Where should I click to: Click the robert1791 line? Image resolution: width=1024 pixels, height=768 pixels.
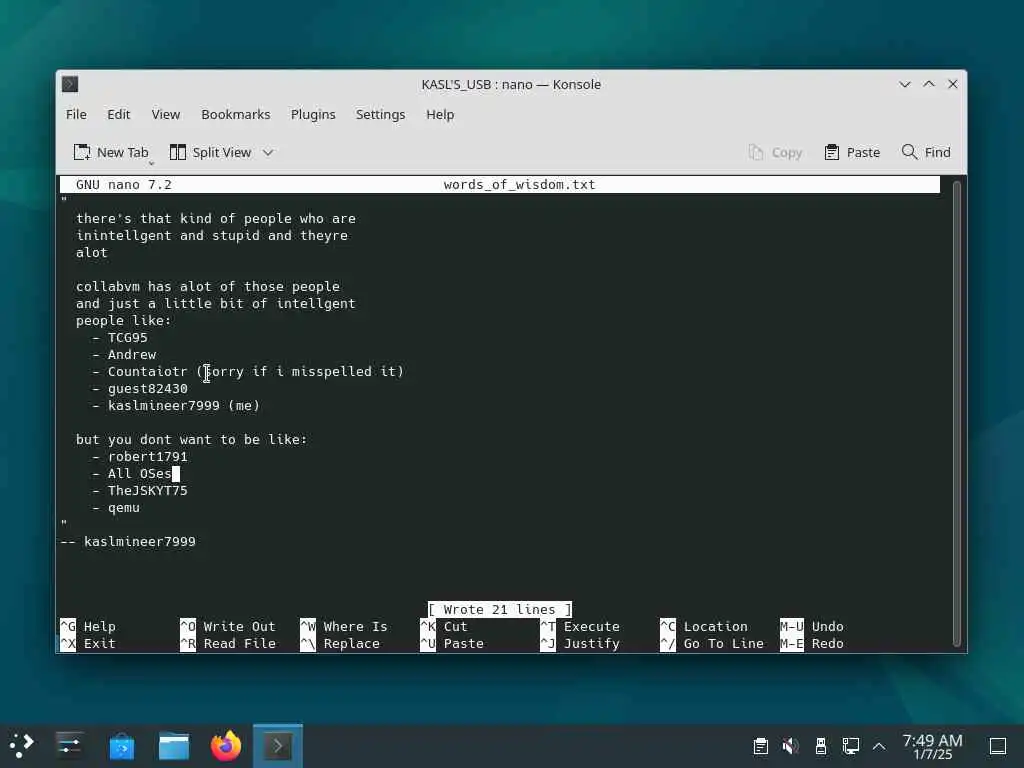click(140, 456)
